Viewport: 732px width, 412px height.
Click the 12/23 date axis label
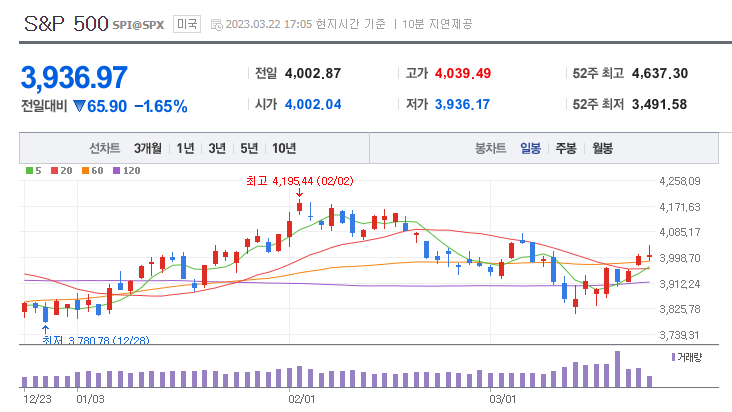click(x=37, y=399)
